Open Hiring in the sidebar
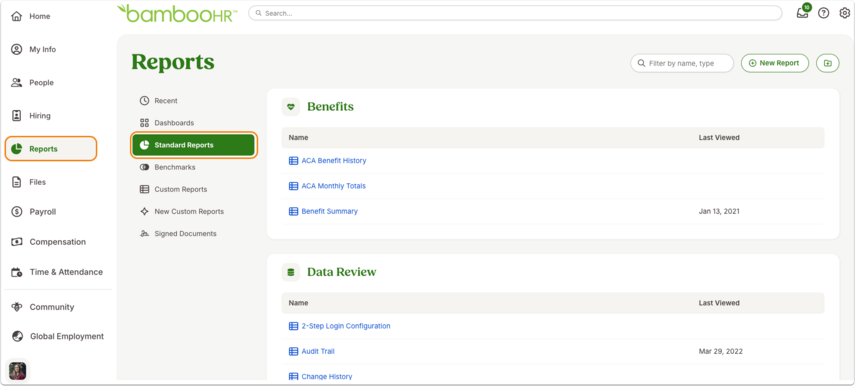The width and height of the screenshot is (855, 386). [40, 116]
